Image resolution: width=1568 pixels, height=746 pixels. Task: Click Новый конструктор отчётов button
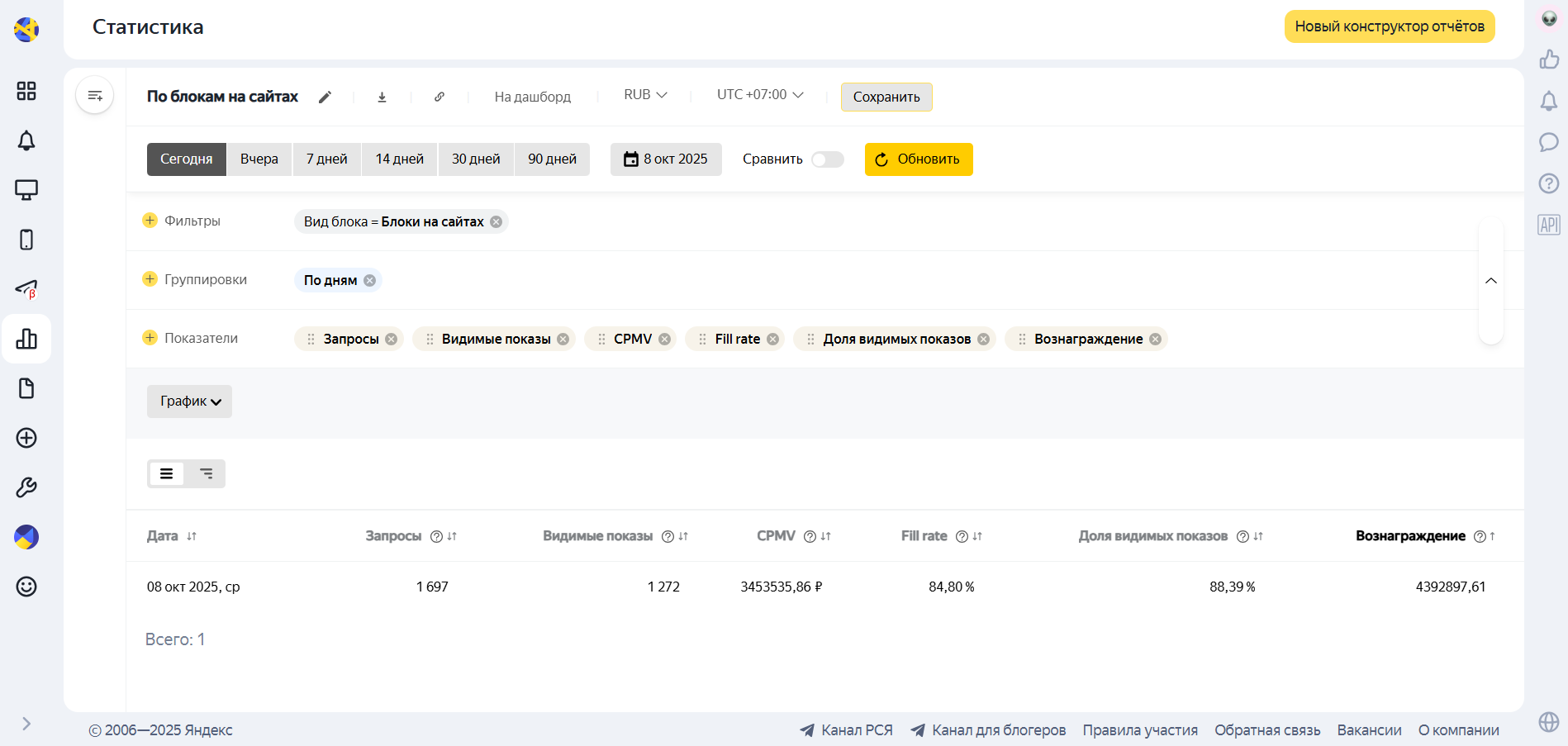coord(1389,26)
